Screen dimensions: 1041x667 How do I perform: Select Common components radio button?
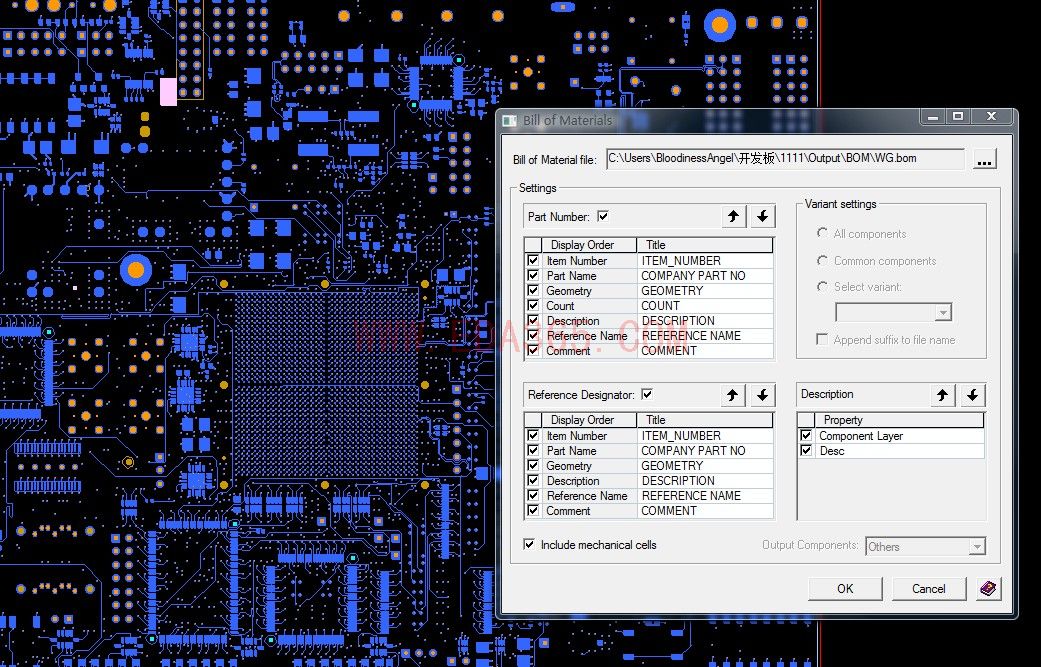823,260
